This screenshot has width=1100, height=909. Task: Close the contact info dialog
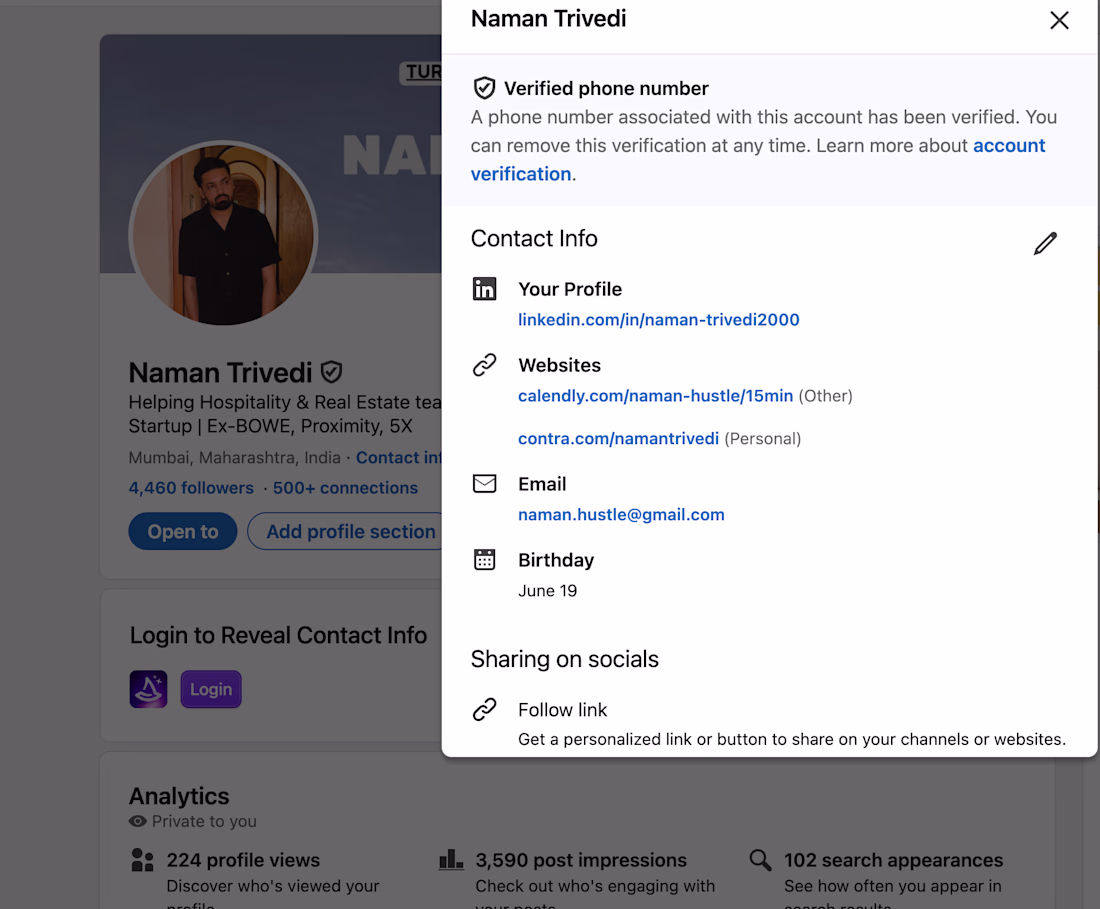click(1059, 20)
